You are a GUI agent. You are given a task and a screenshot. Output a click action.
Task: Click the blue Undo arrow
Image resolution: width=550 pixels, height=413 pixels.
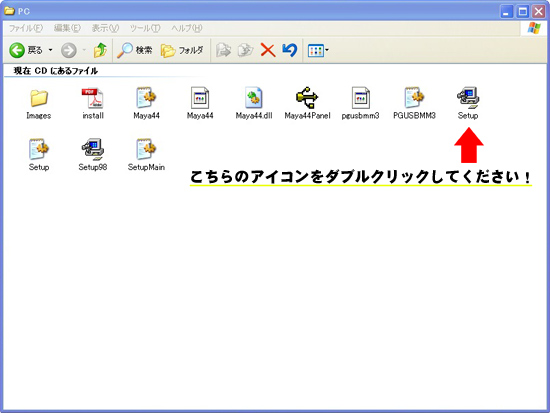pos(290,51)
